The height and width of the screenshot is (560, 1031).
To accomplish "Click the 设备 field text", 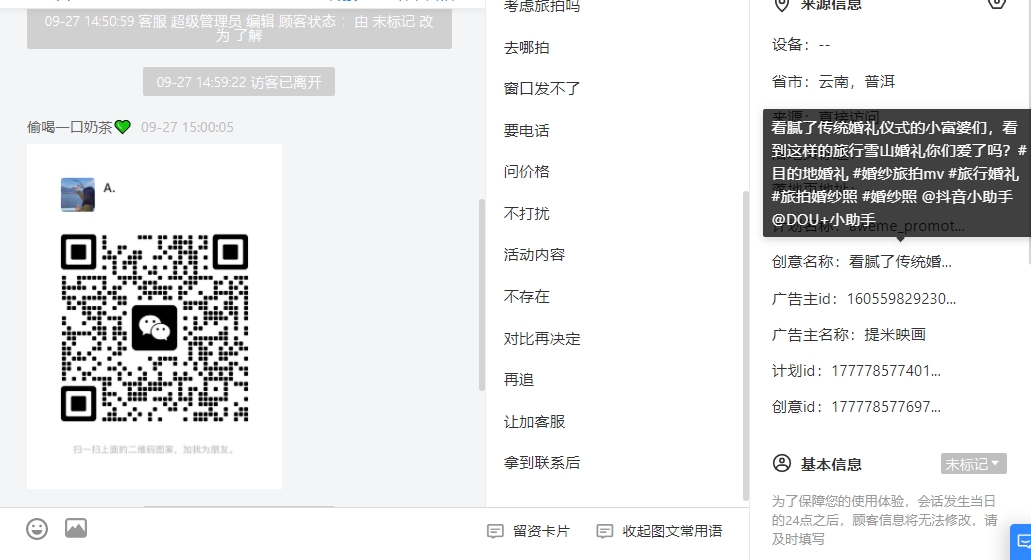I will pyautogui.click(x=801, y=45).
